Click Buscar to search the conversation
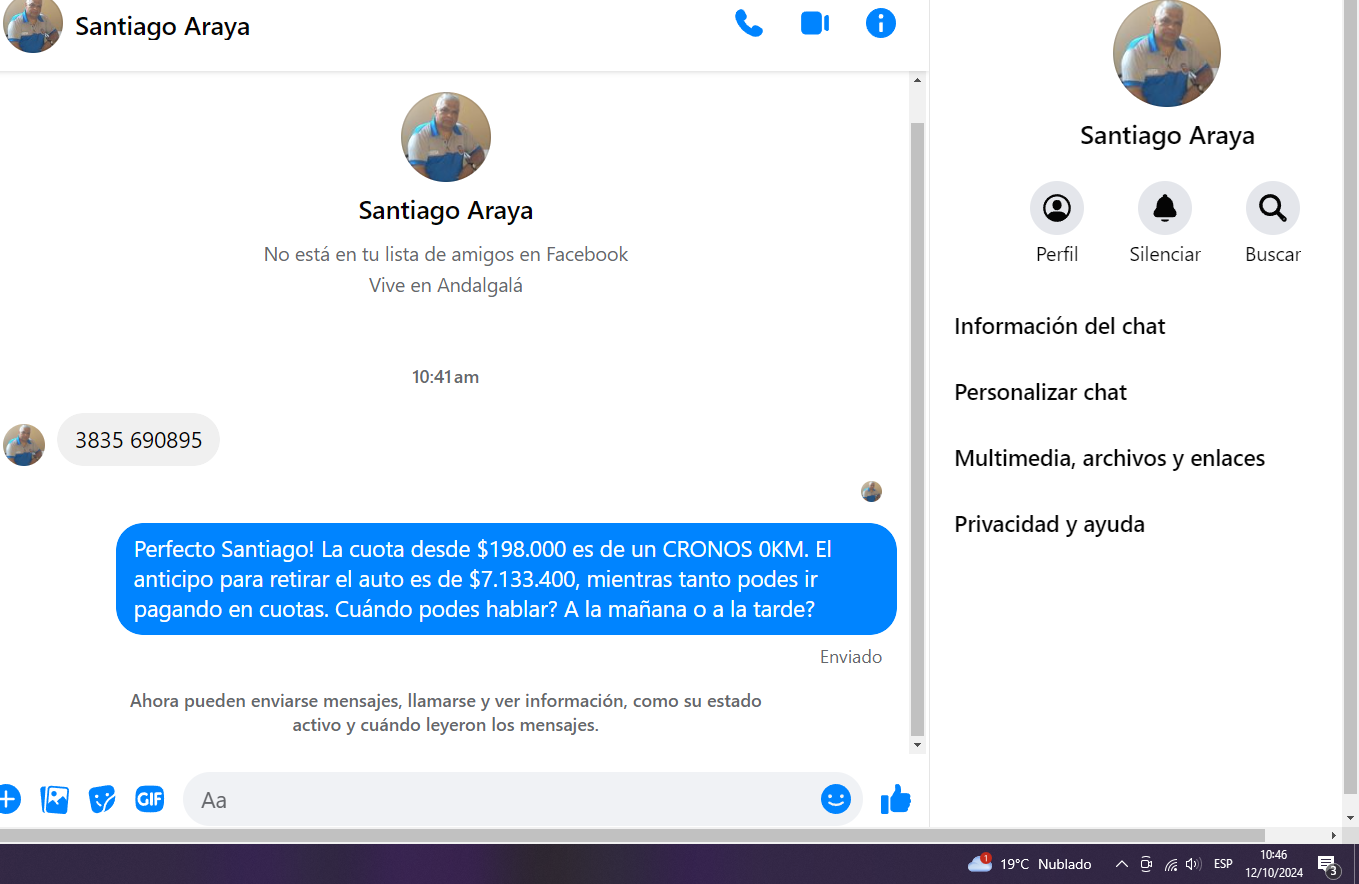This screenshot has width=1359, height=884. [1272, 208]
